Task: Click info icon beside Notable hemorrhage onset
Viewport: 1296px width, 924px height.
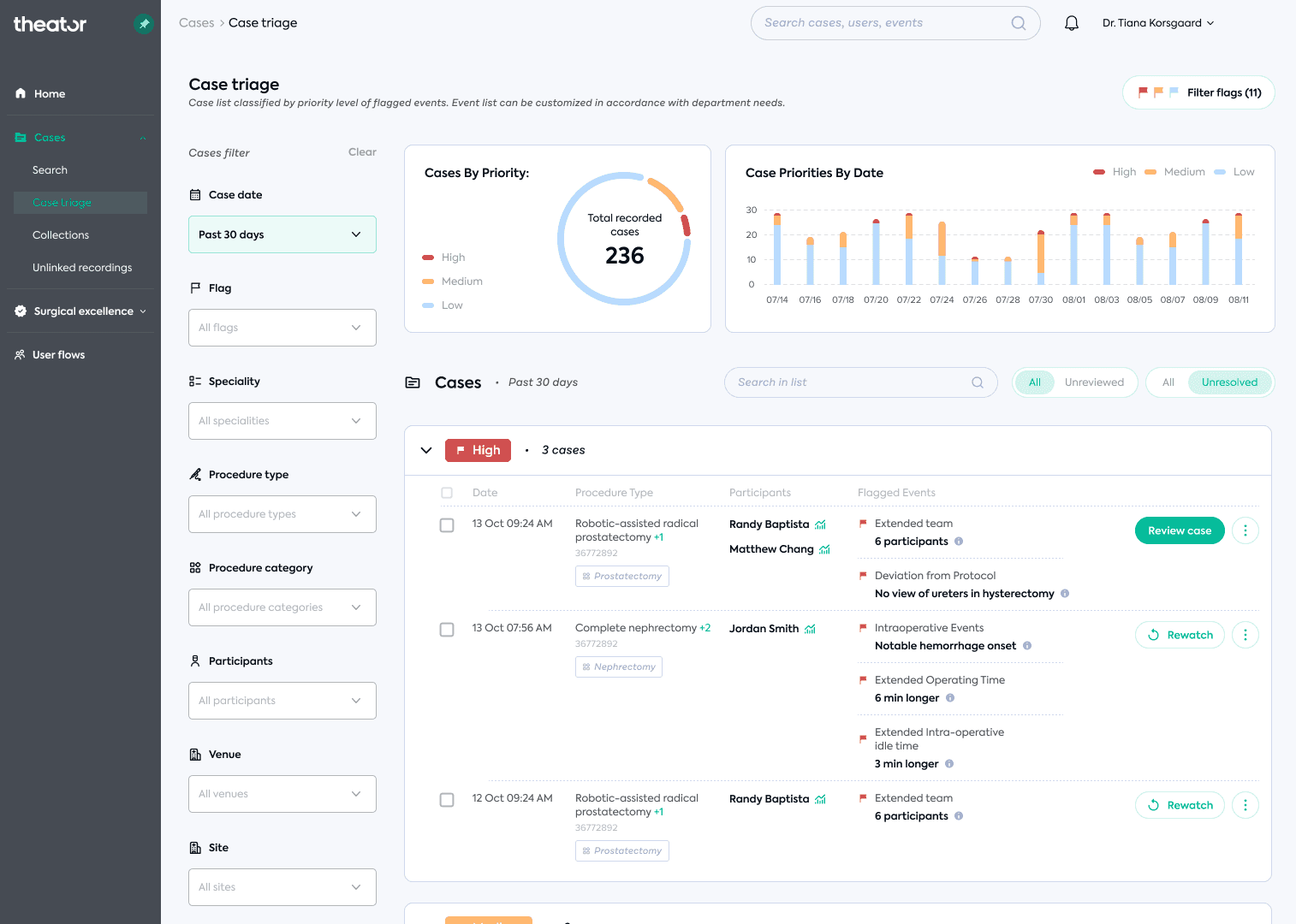Action: point(1027,646)
